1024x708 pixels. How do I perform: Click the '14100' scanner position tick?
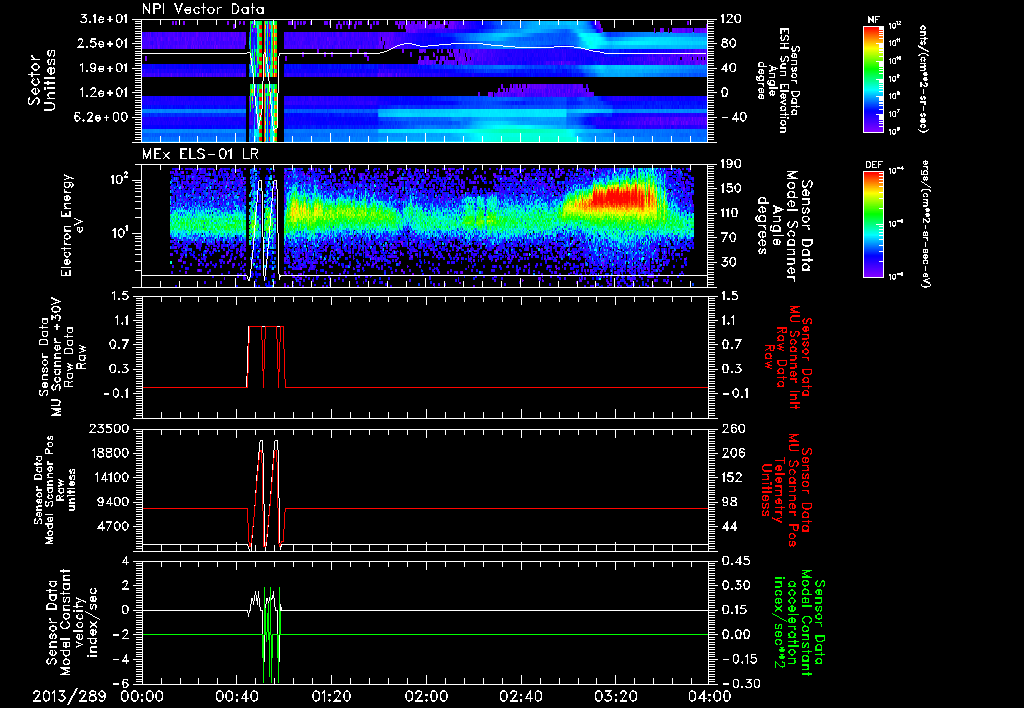point(112,477)
